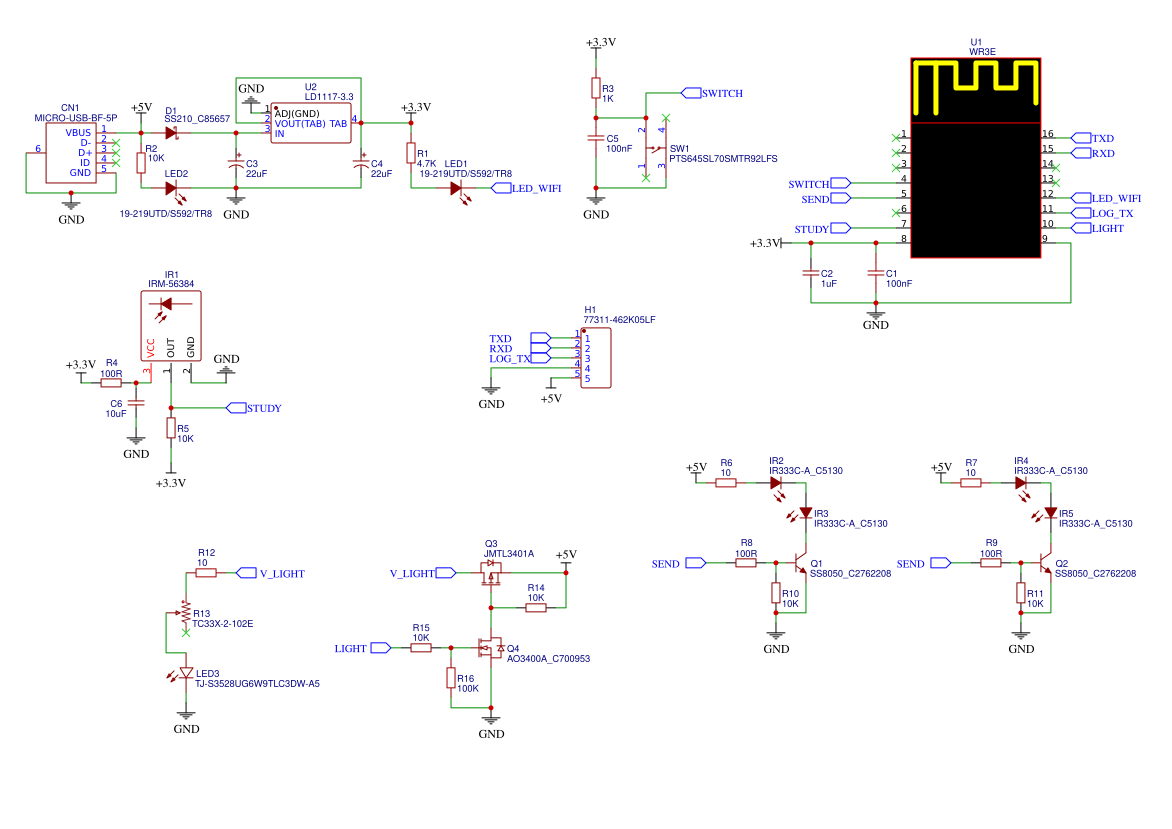This screenshot has height=829, width=1172.
Task: Click the '77311-462K05LF' part label
Action: coord(620,319)
